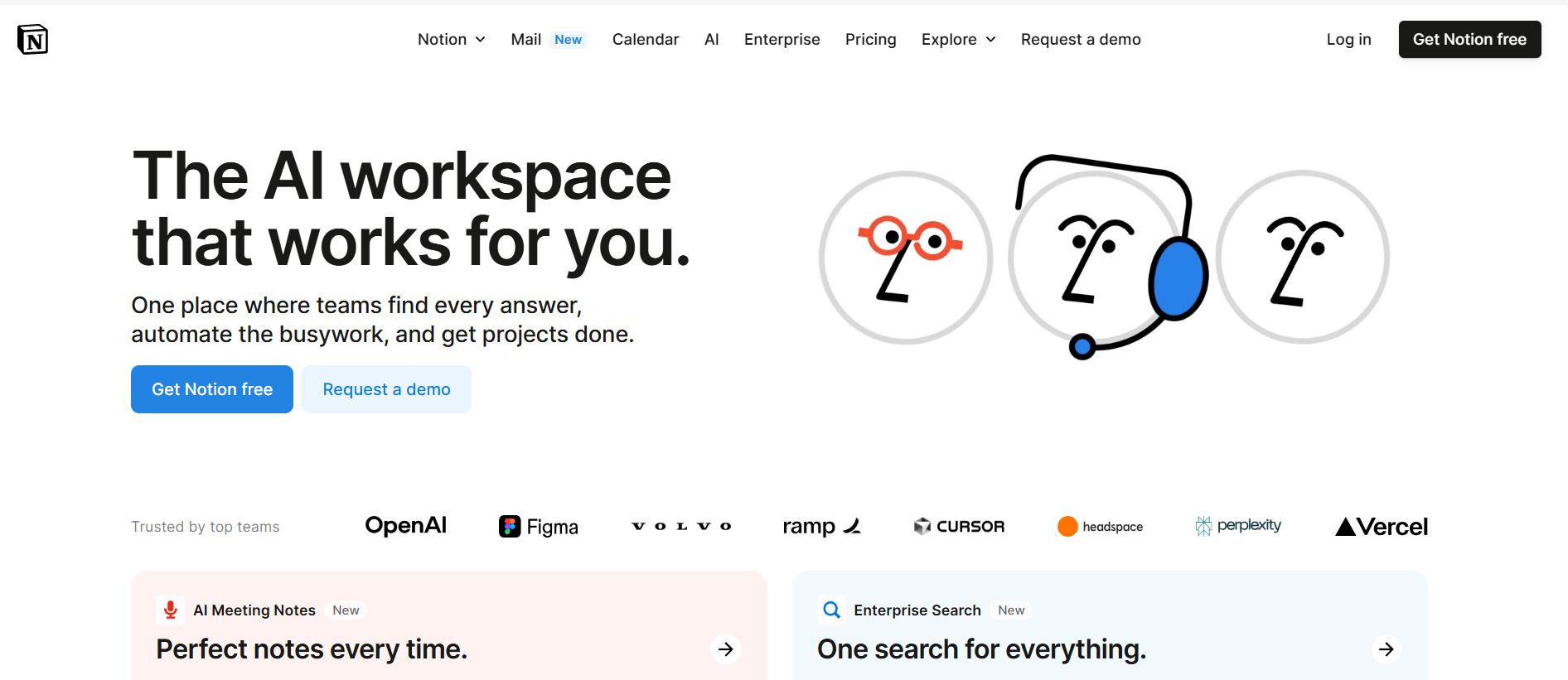The image size is (1568, 680).
Task: Visit the Pricing page
Action: point(871,39)
